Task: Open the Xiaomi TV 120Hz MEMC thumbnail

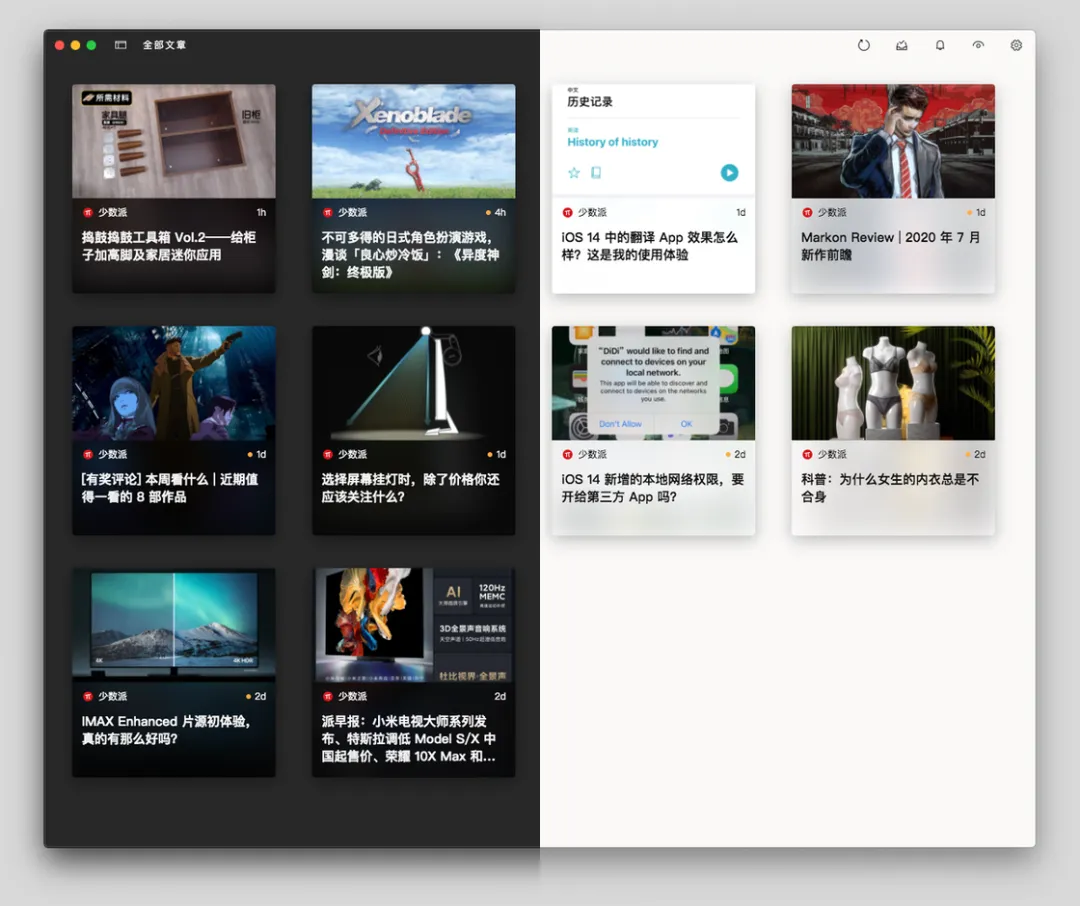Action: click(x=413, y=625)
